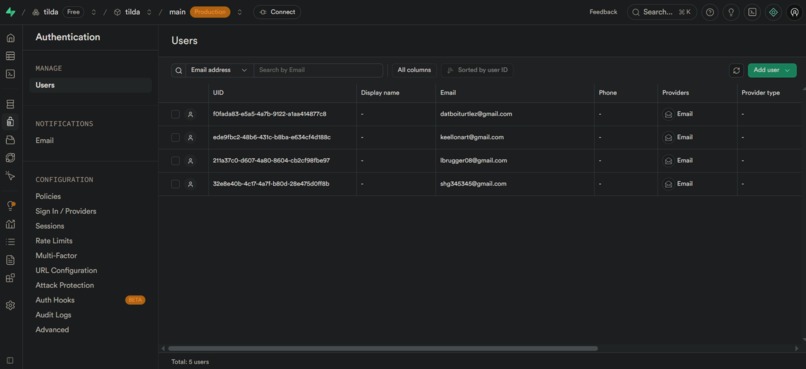Open the Edge Functions sidebar icon

tap(10, 157)
